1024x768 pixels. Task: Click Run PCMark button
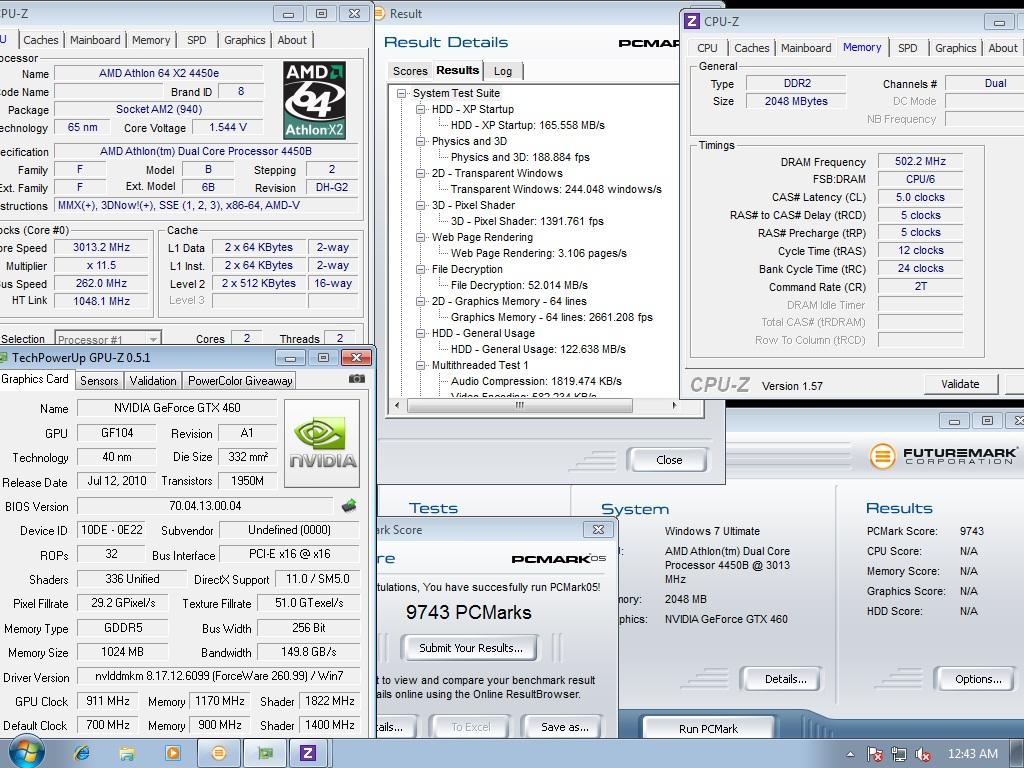click(709, 728)
